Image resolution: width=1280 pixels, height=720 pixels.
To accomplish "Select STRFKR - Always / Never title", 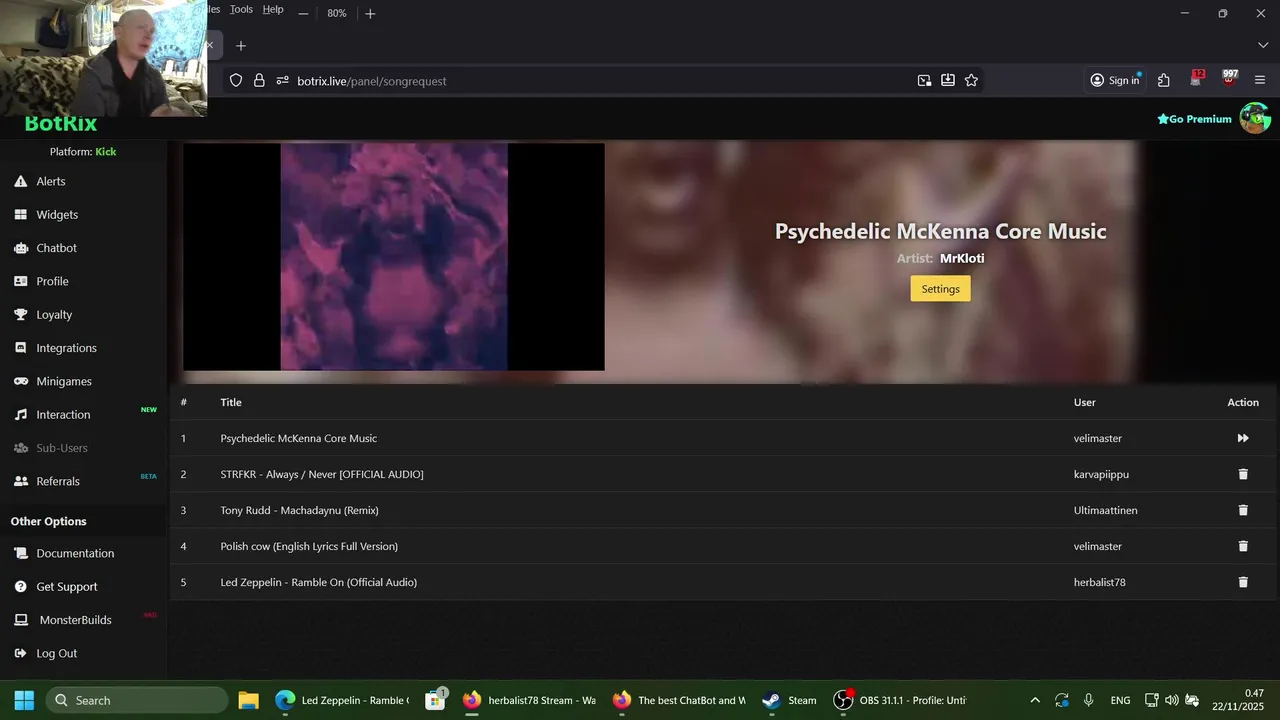I will coord(322,474).
